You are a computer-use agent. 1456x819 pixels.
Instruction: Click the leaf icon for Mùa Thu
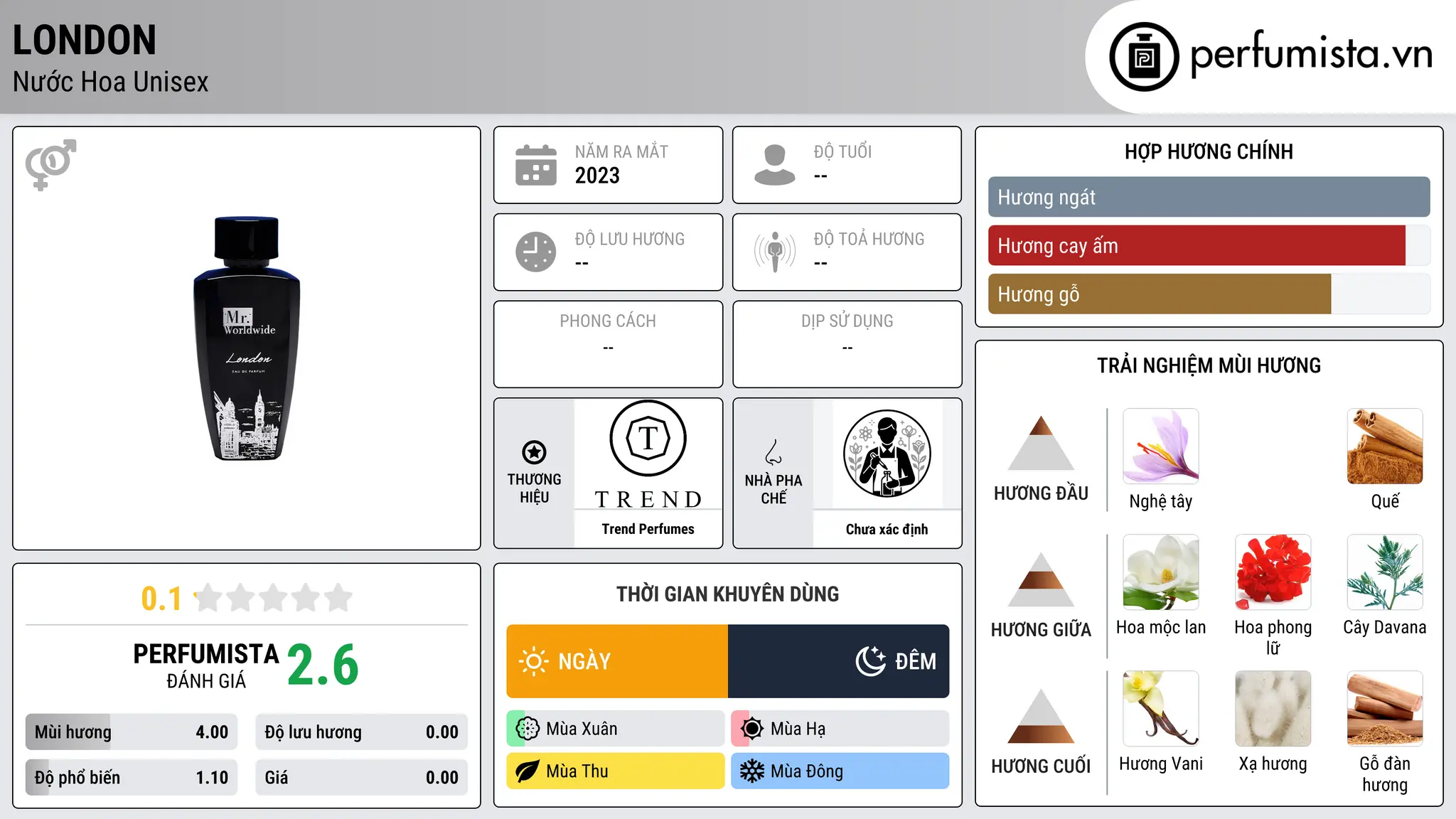pos(528,771)
